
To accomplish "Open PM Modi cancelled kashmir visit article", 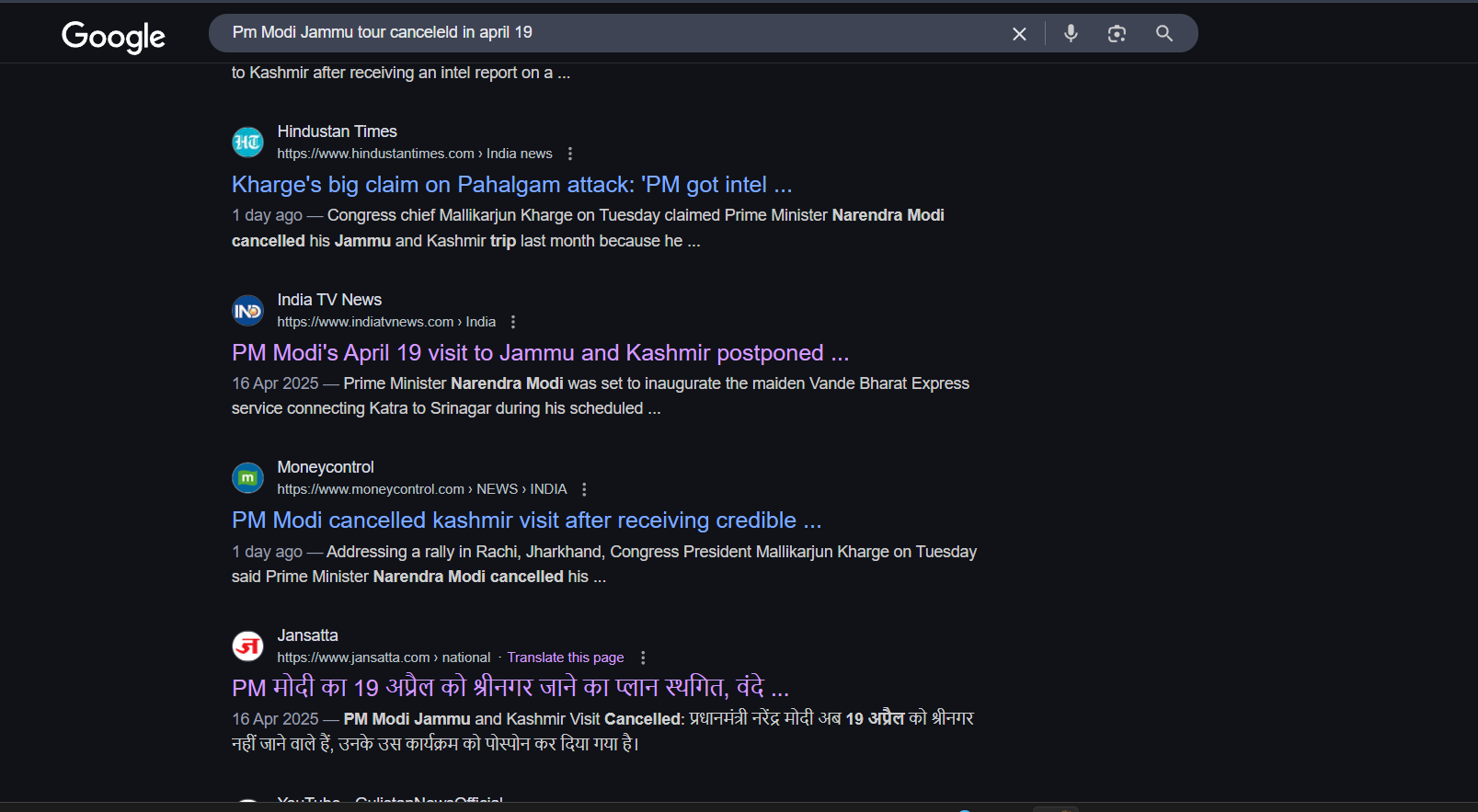I will tap(526, 520).
